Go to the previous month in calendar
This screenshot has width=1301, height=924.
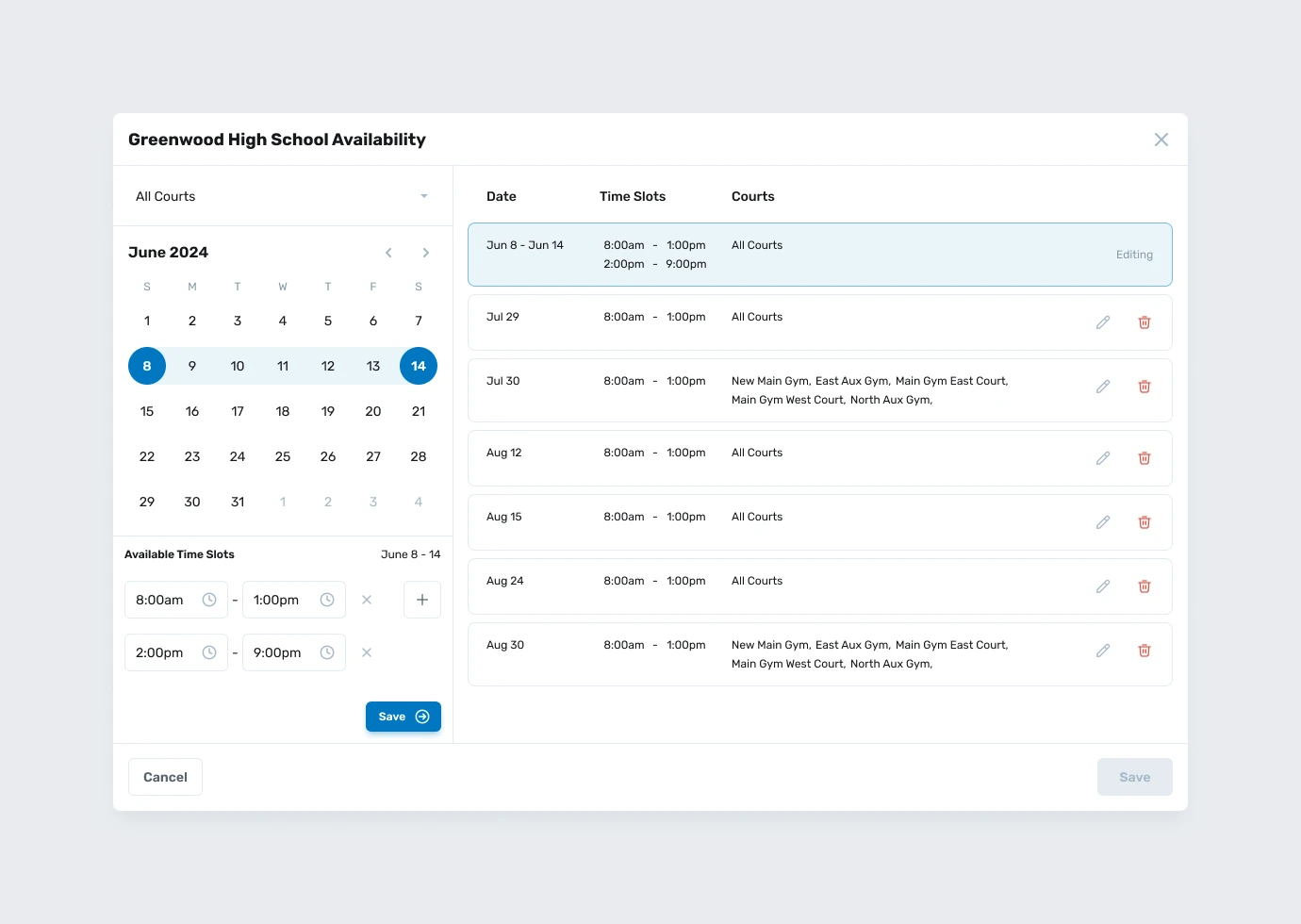pos(388,253)
